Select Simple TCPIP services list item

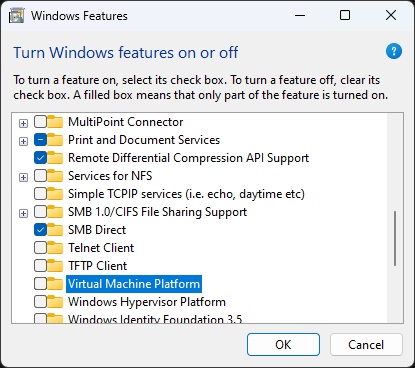pos(186,194)
